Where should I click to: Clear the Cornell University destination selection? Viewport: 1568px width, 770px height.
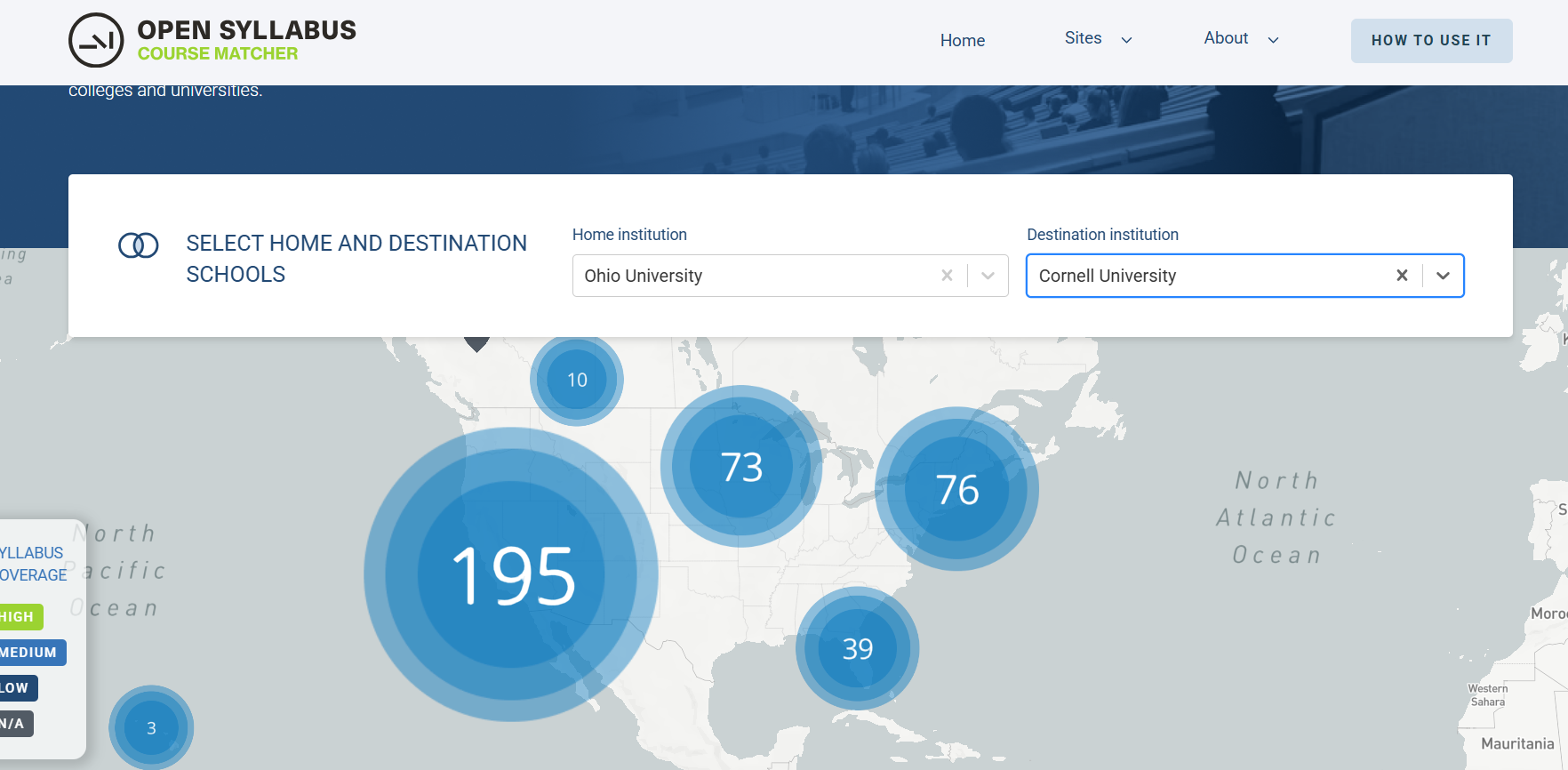point(1402,276)
